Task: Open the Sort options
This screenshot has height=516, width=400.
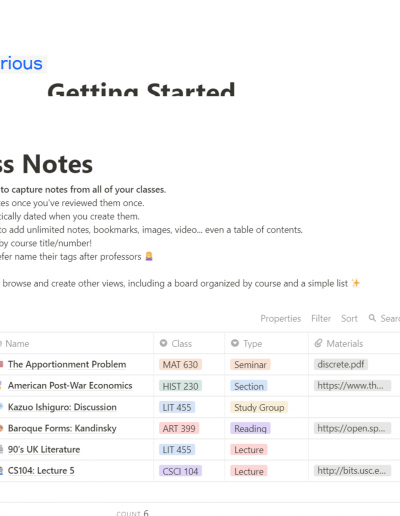Action: [349, 319]
